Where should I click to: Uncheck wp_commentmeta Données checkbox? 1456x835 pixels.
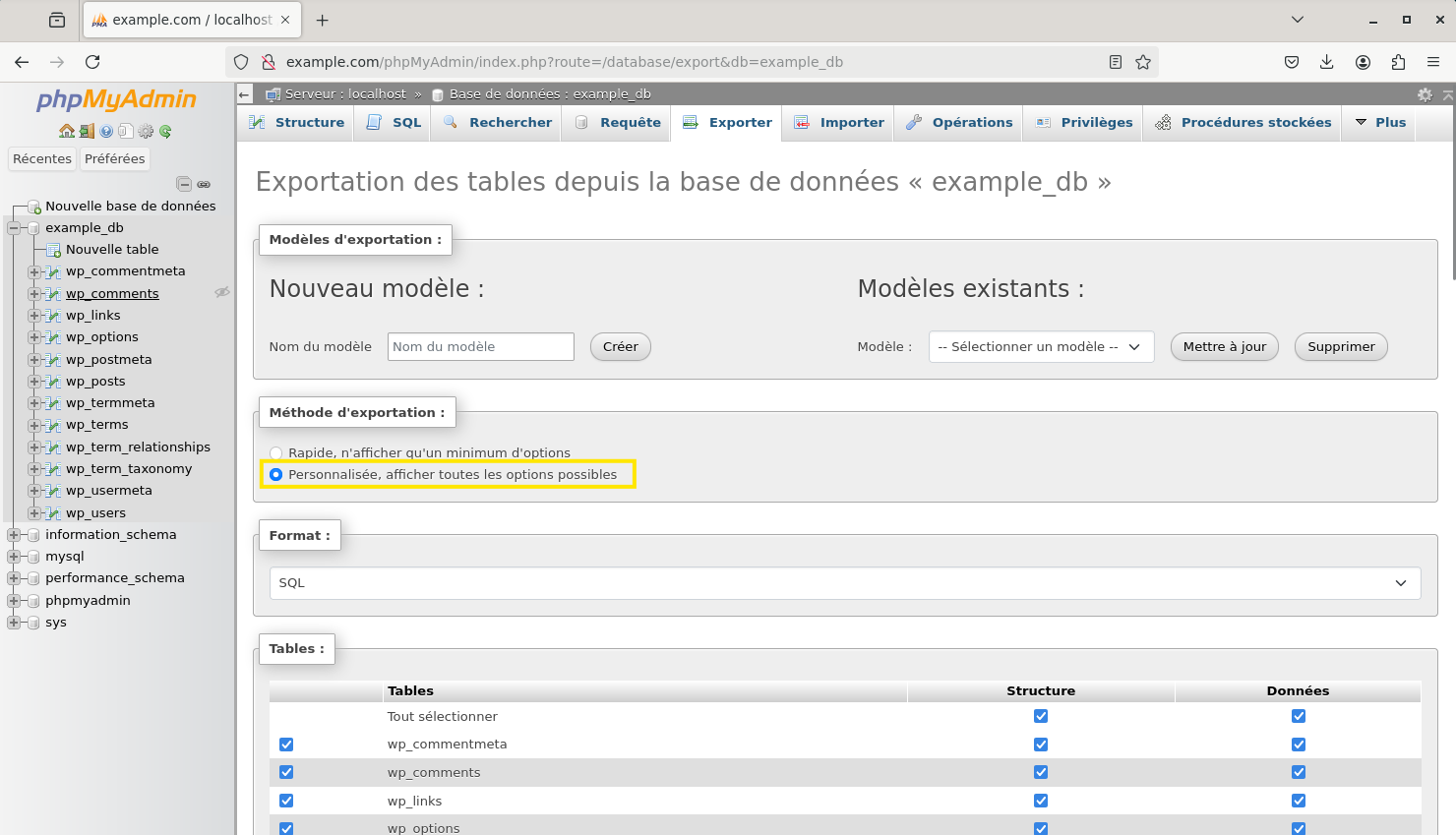click(1299, 745)
